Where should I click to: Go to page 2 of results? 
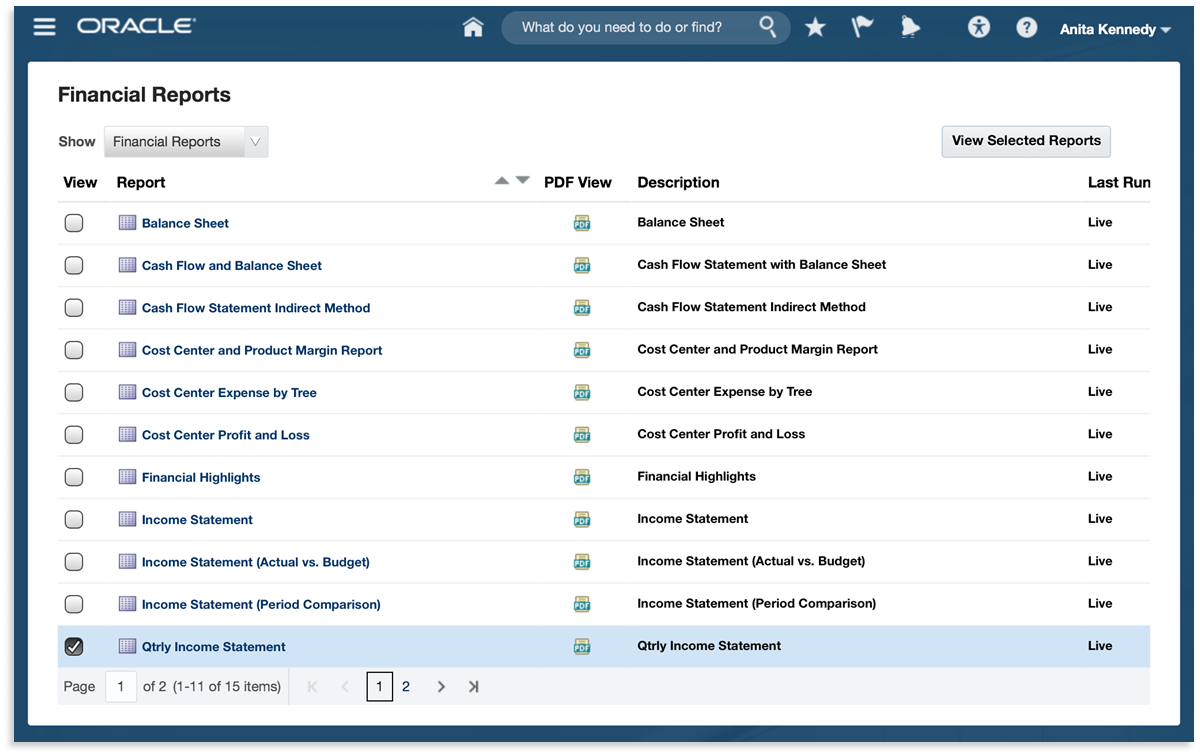(406, 687)
